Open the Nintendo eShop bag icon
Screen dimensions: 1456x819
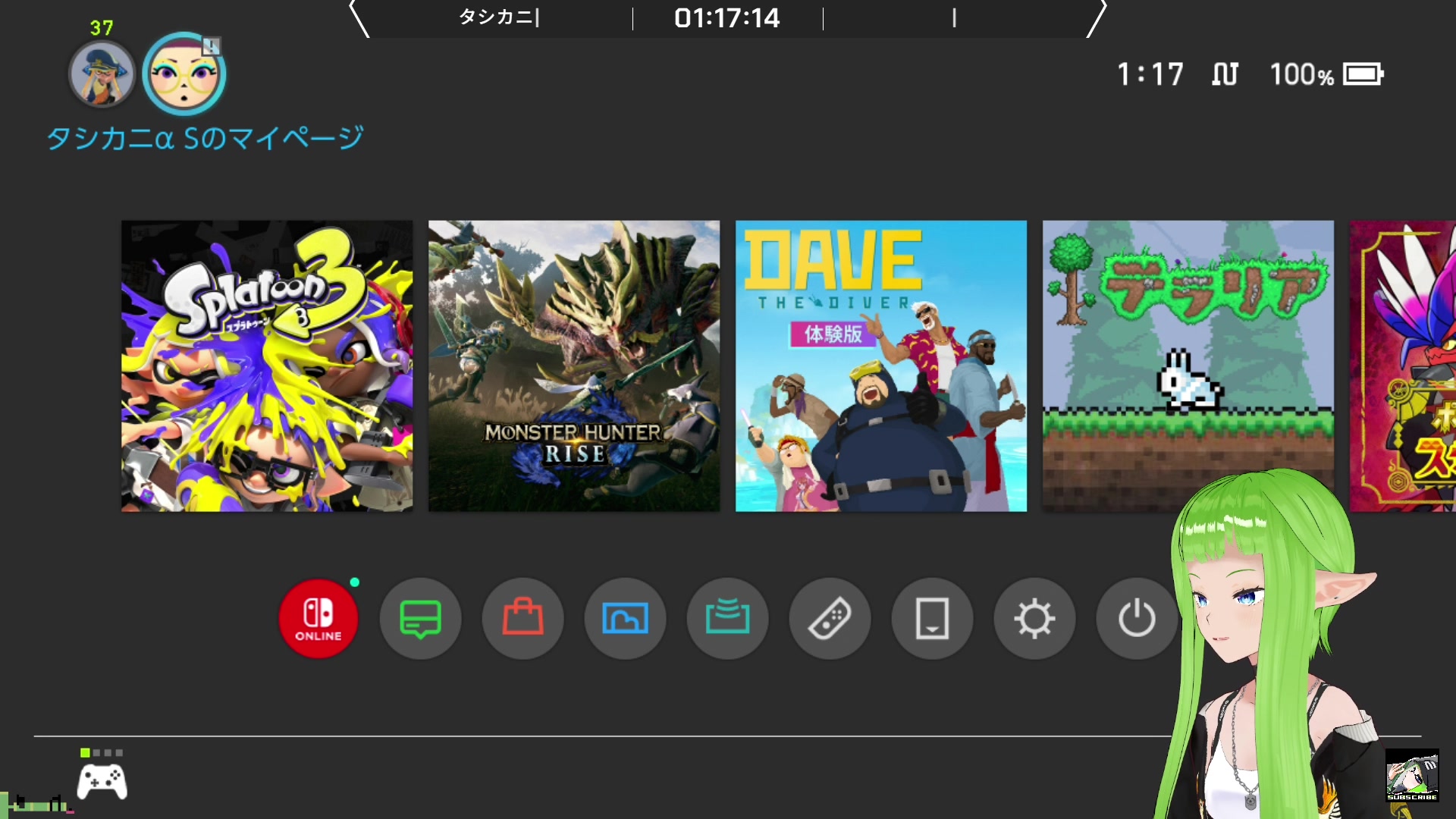[522, 618]
